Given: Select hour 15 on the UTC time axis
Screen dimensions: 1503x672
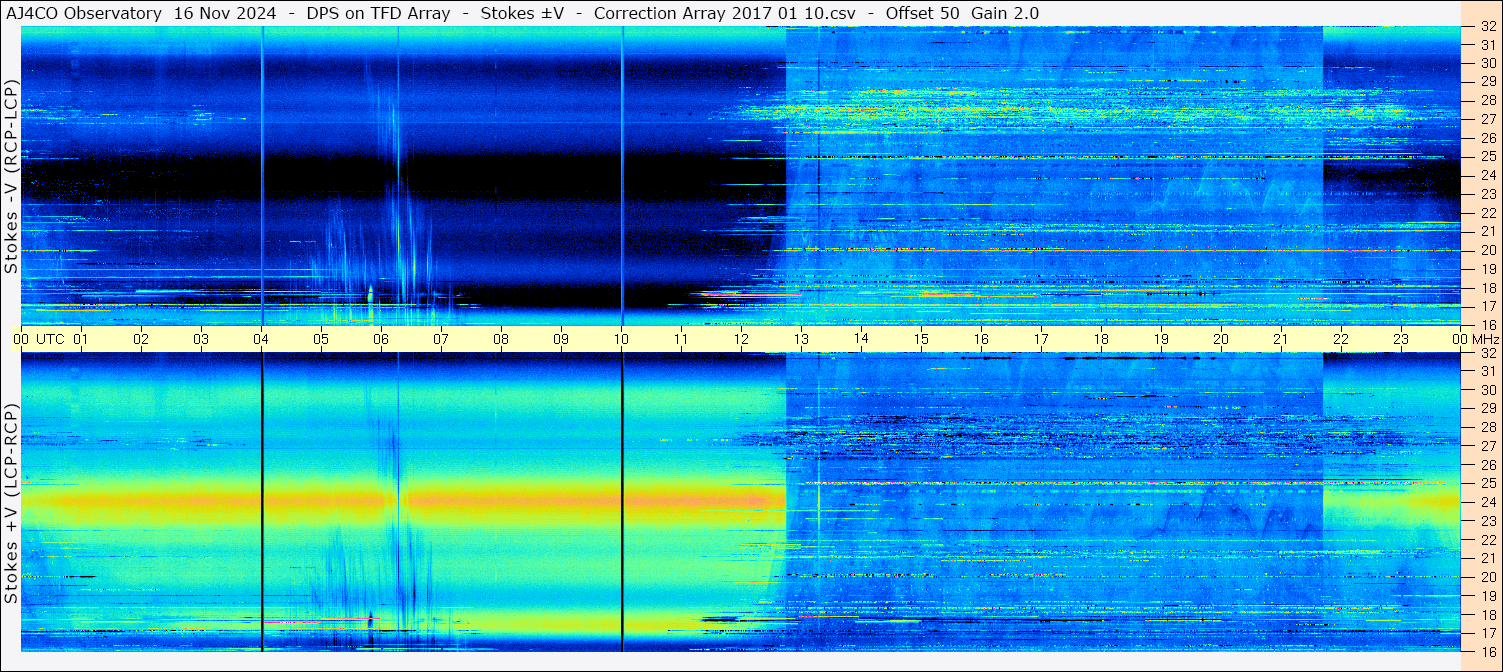Looking at the screenshot, I should 921,339.
